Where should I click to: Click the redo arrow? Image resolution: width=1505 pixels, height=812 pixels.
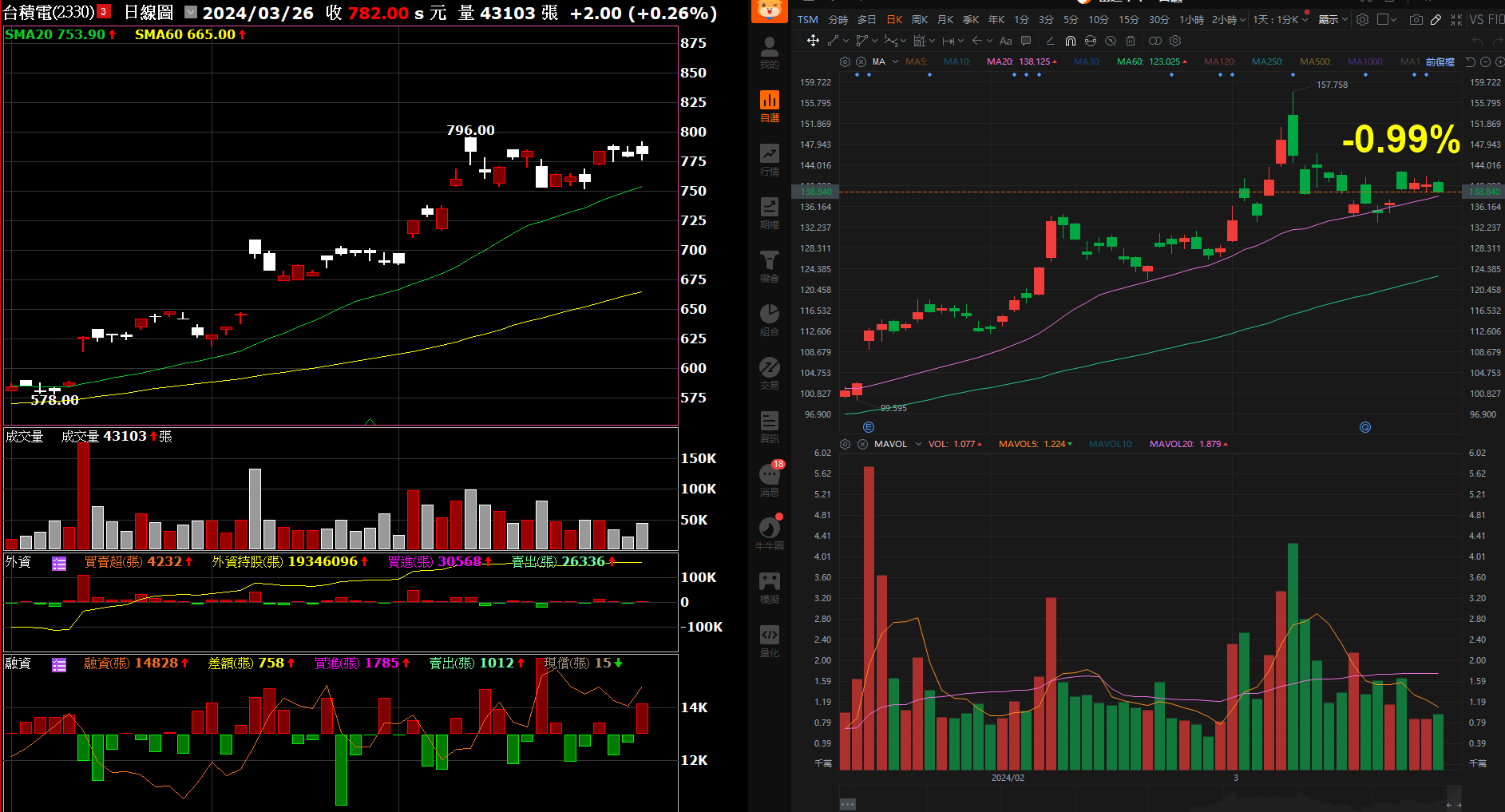tap(1498, 41)
